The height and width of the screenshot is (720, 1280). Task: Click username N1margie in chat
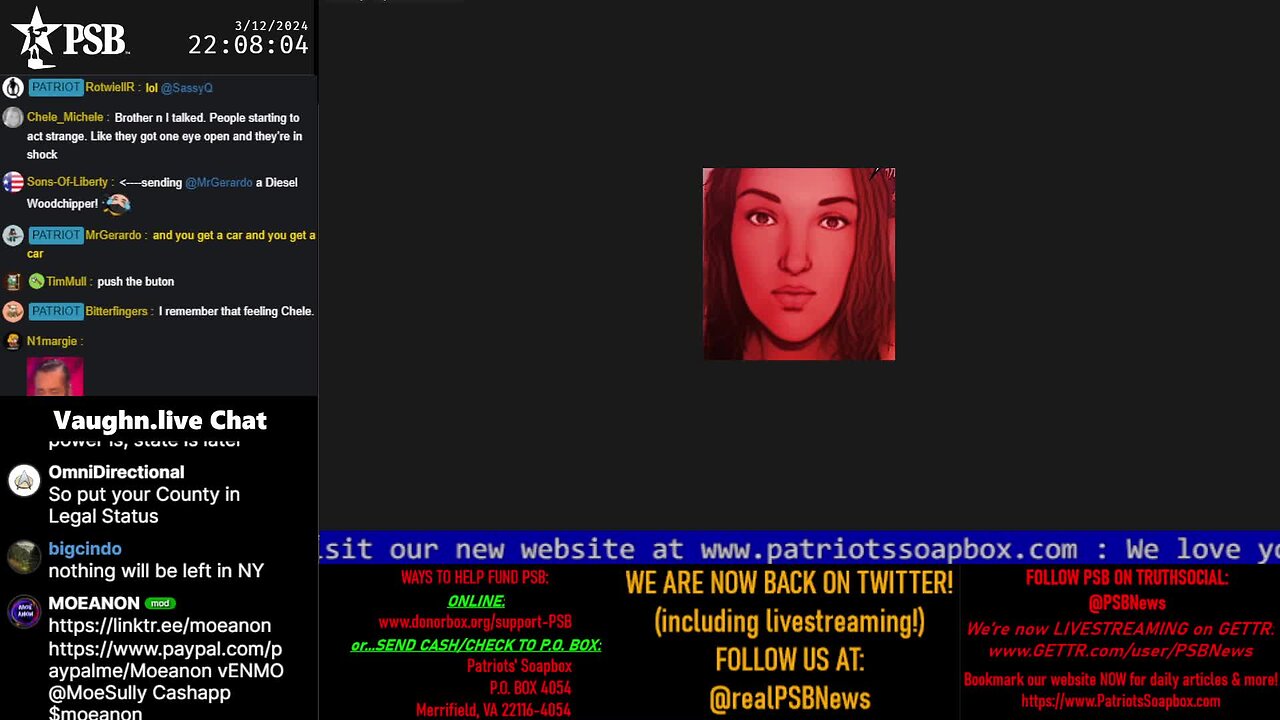(52, 342)
